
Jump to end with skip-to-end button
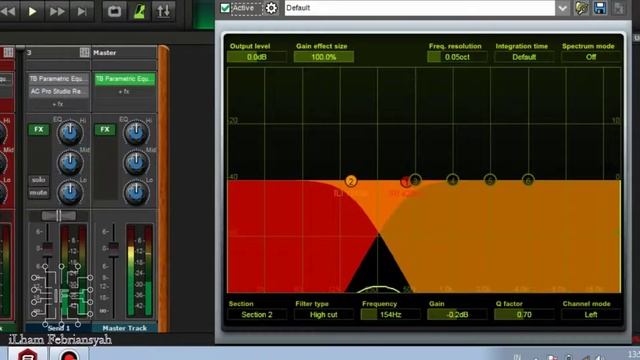(x=82, y=11)
